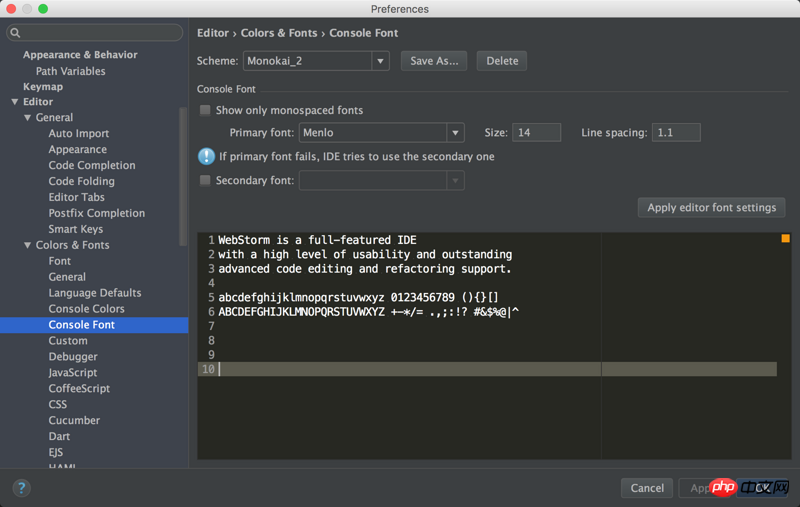Click the search magnifier icon in sidebar

[x=16, y=33]
